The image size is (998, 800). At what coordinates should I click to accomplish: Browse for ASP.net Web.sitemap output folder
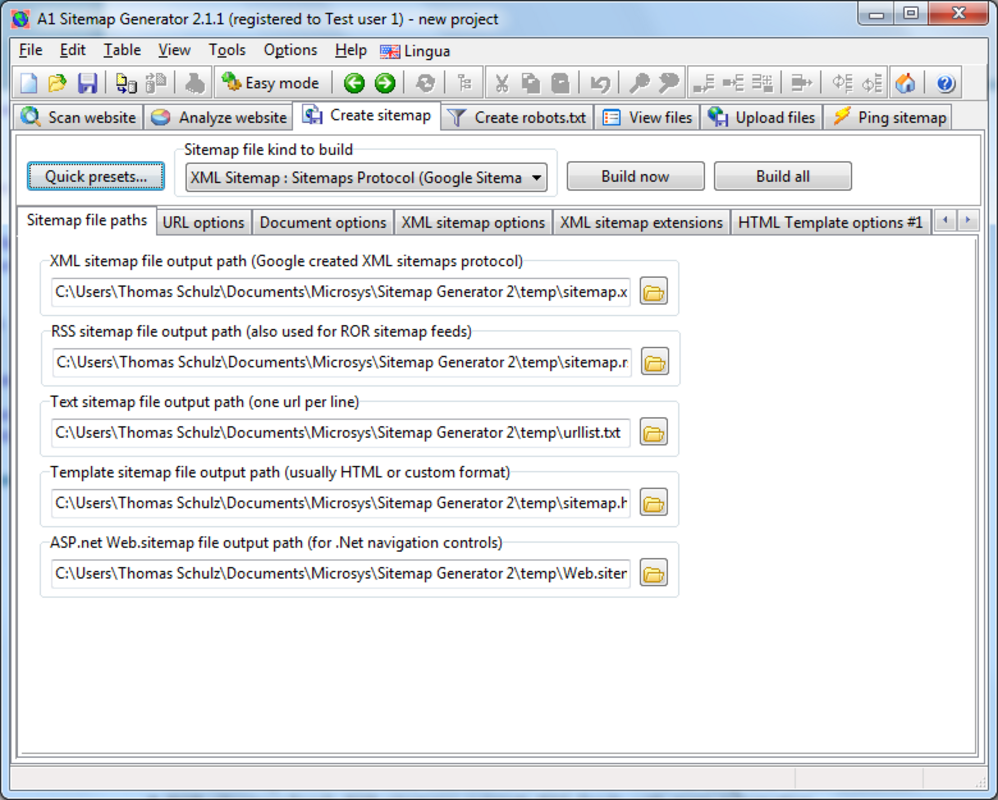tap(654, 573)
